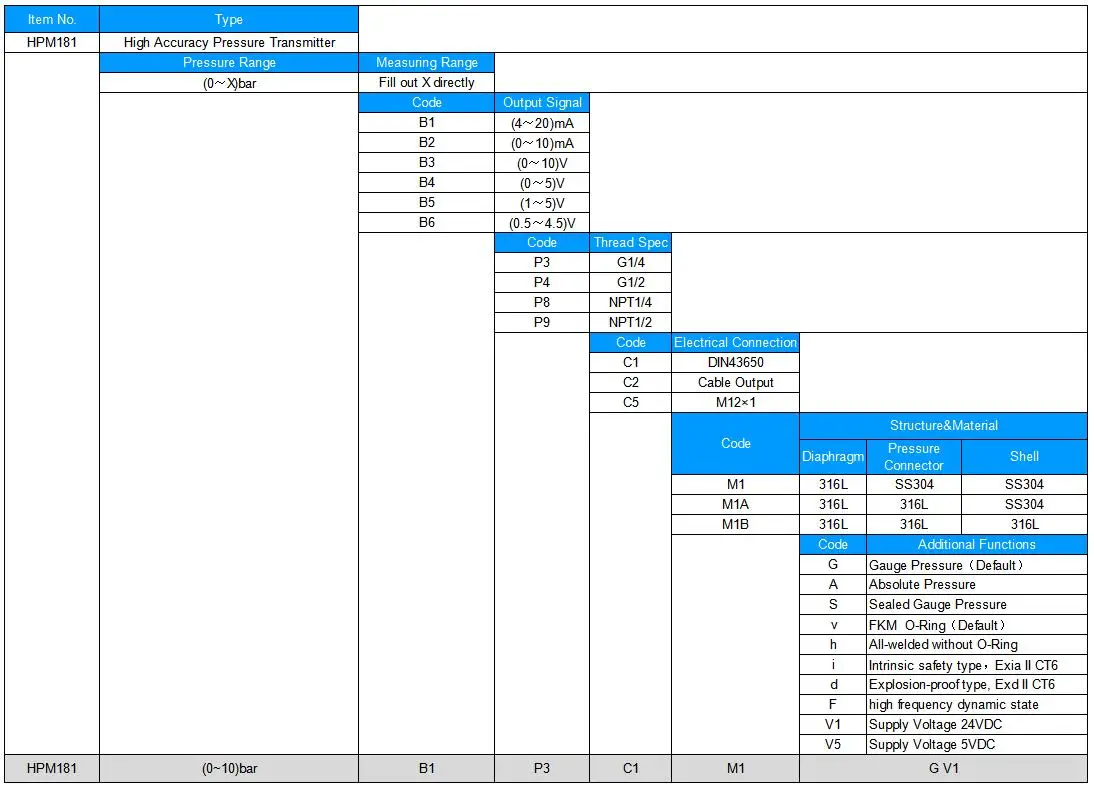Click the Pressure Range header

tap(229, 62)
